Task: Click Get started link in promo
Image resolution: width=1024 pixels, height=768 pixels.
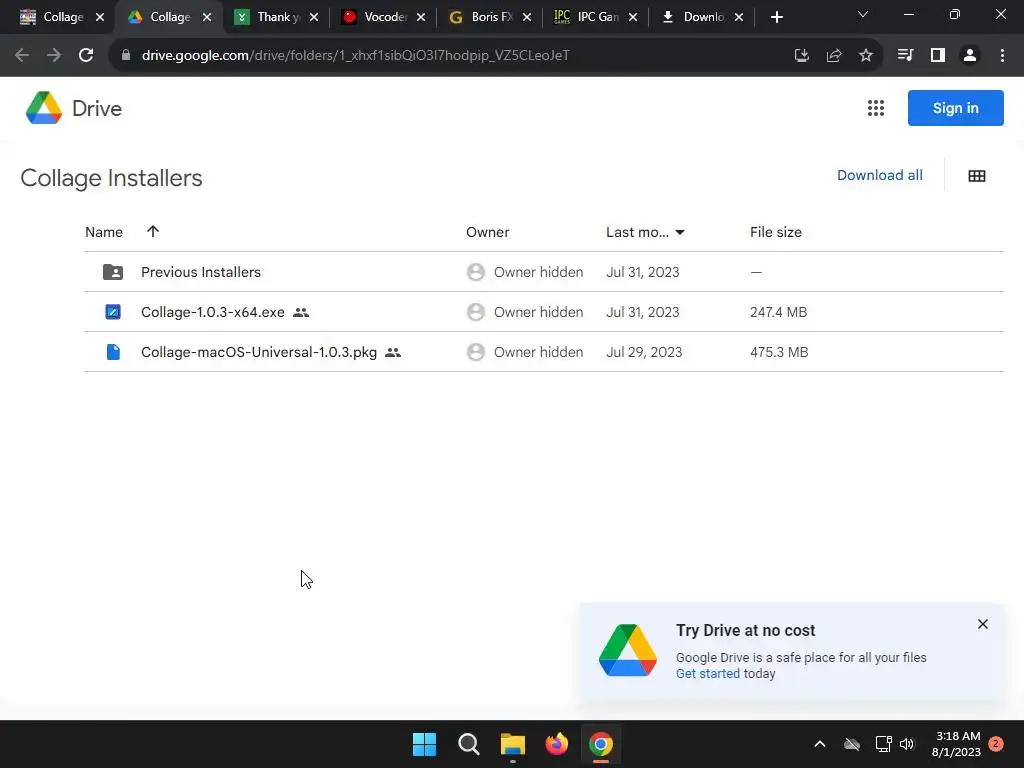Action: pyautogui.click(x=708, y=673)
